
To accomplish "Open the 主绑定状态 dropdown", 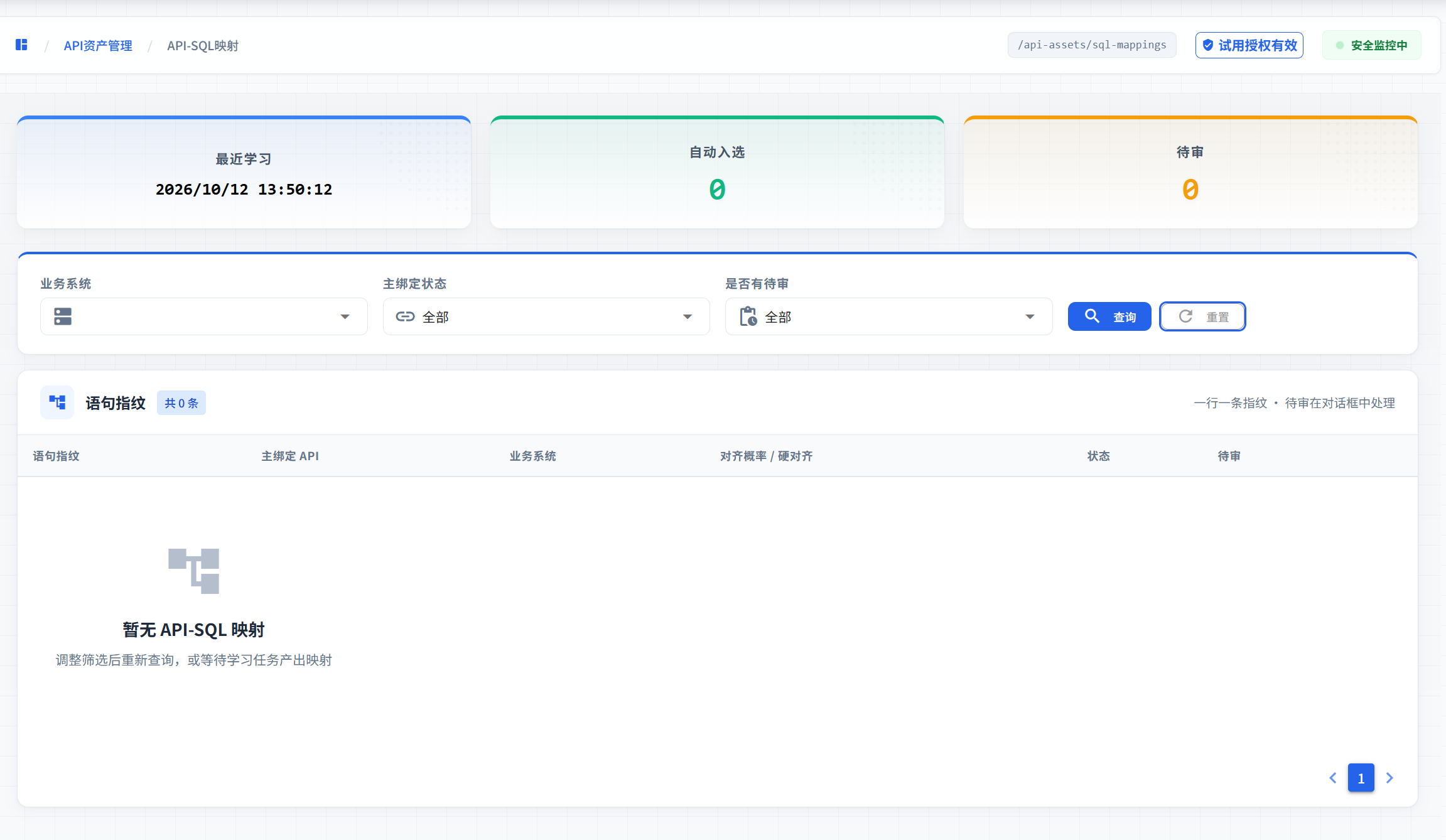I will click(546, 316).
